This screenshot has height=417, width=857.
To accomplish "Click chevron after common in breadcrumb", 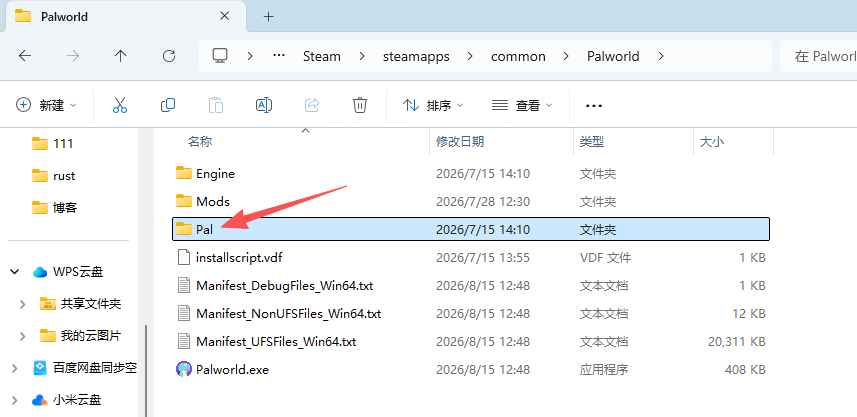I will click(566, 56).
